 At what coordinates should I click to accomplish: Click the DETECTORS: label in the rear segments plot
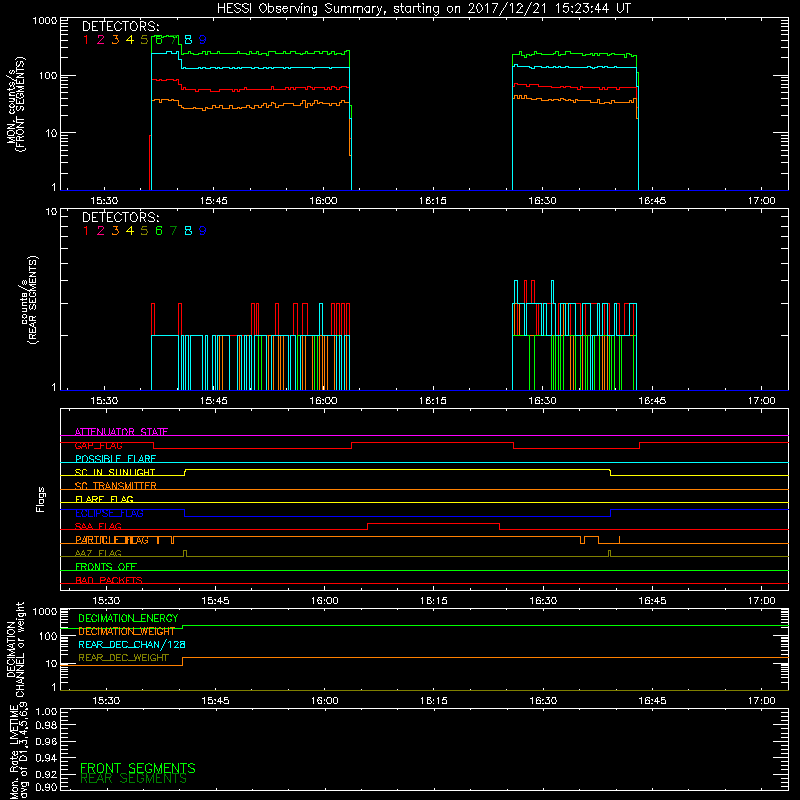click(x=120, y=218)
